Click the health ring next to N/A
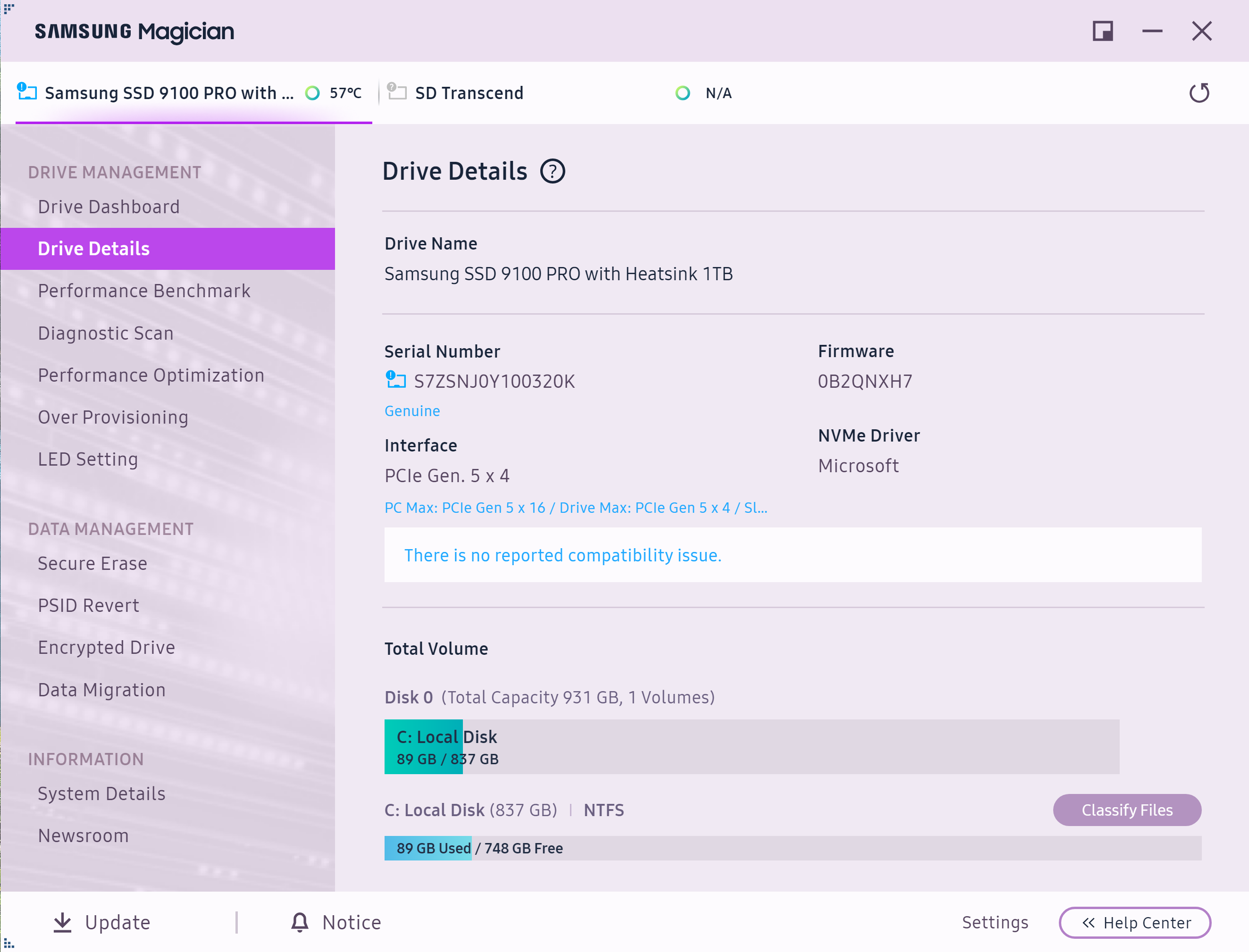Screen dimensions: 1249x952 click(682, 93)
